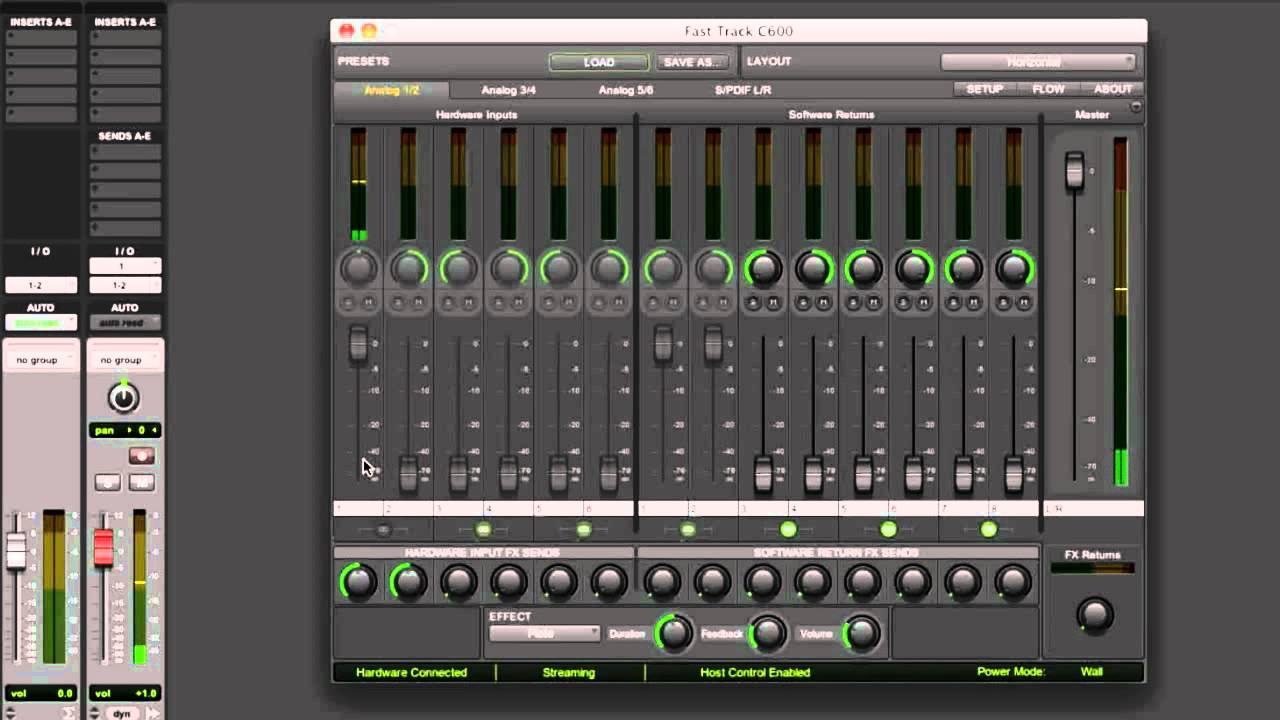Click software return channel 5 pan knob
1280x720 pixels.
click(863, 268)
